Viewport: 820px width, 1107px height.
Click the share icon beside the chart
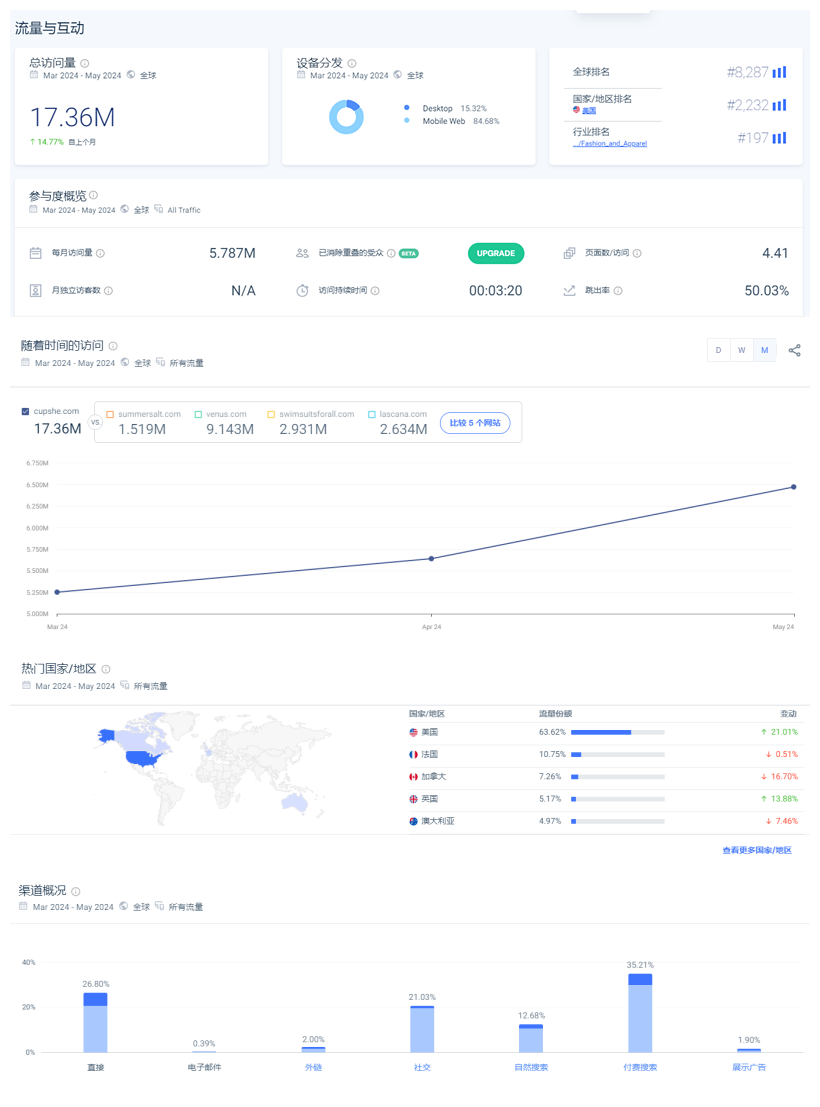coord(794,351)
